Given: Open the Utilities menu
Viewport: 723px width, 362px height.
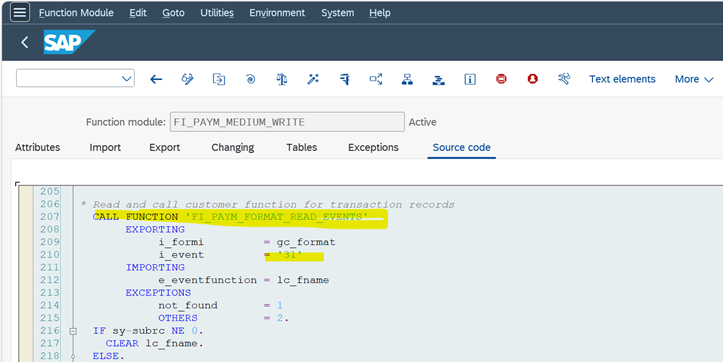Looking at the screenshot, I should coord(217,13).
